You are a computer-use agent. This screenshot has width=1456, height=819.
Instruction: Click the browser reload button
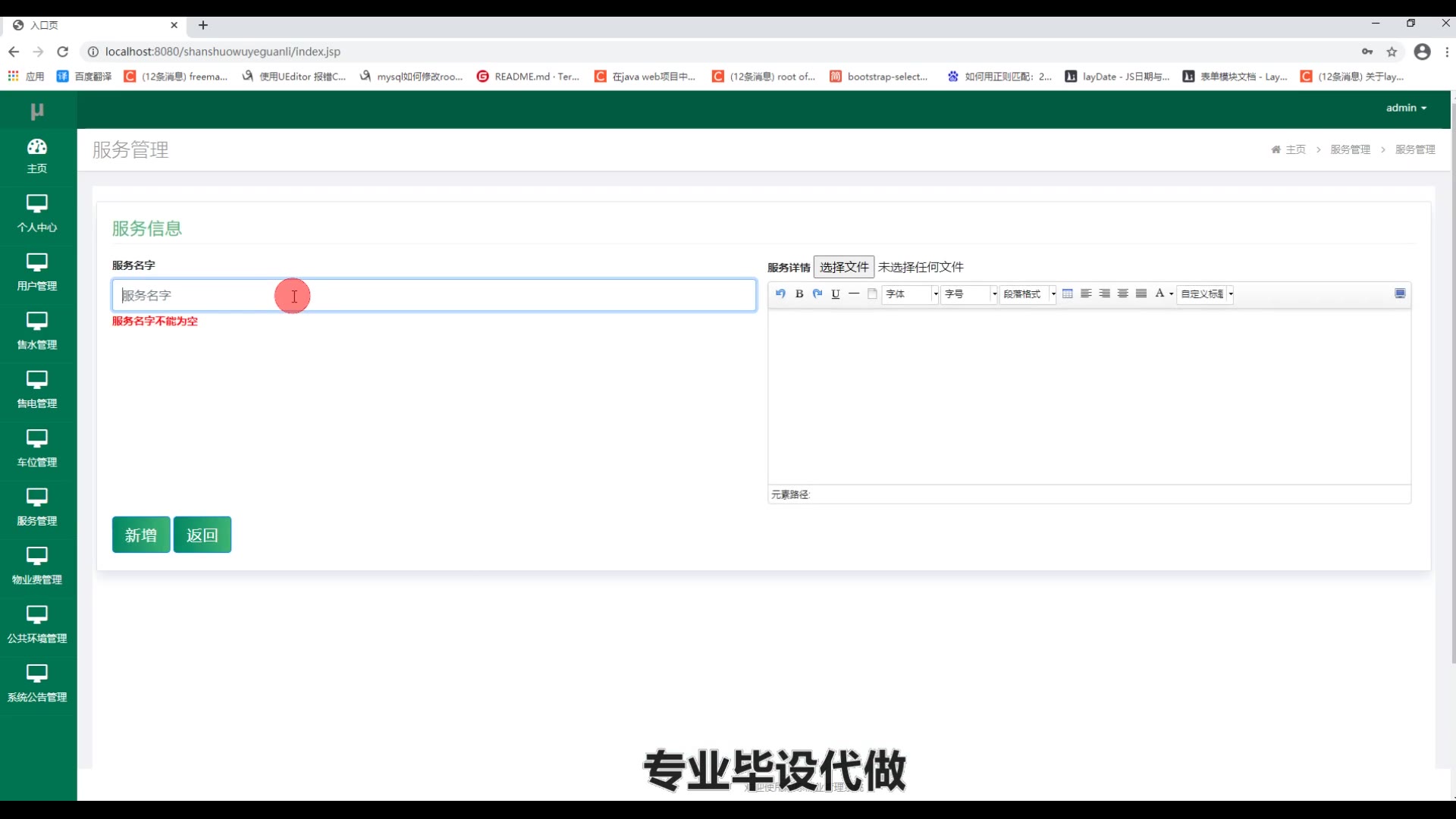63,52
